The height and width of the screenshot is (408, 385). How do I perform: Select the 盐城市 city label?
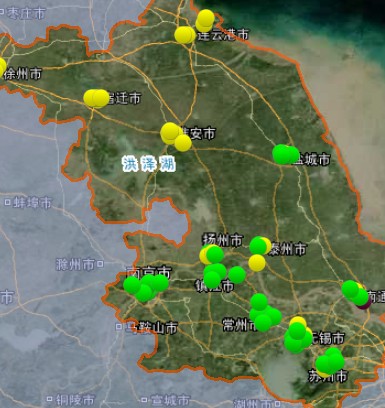(312, 159)
